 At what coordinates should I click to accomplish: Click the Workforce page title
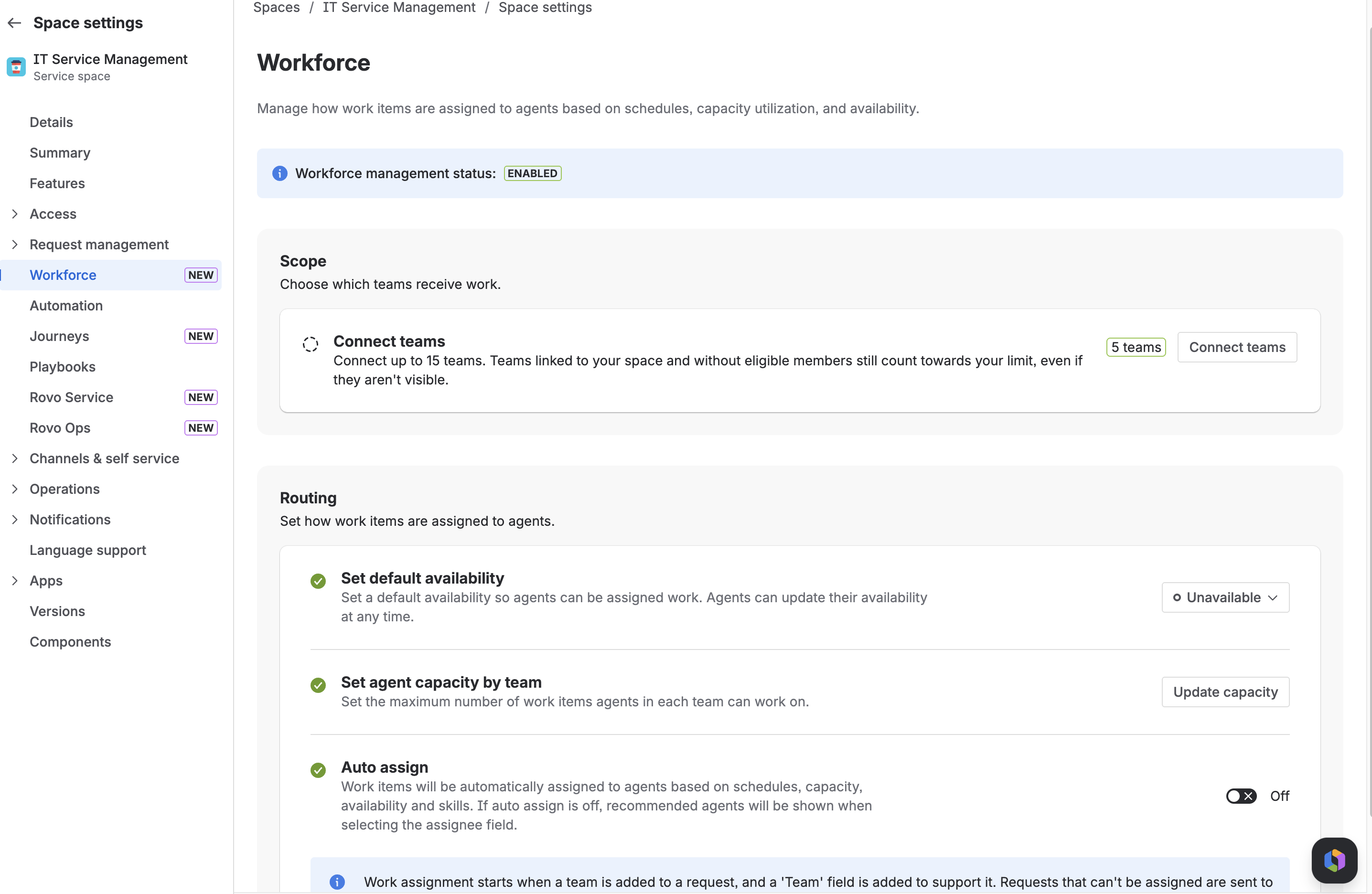tap(313, 62)
